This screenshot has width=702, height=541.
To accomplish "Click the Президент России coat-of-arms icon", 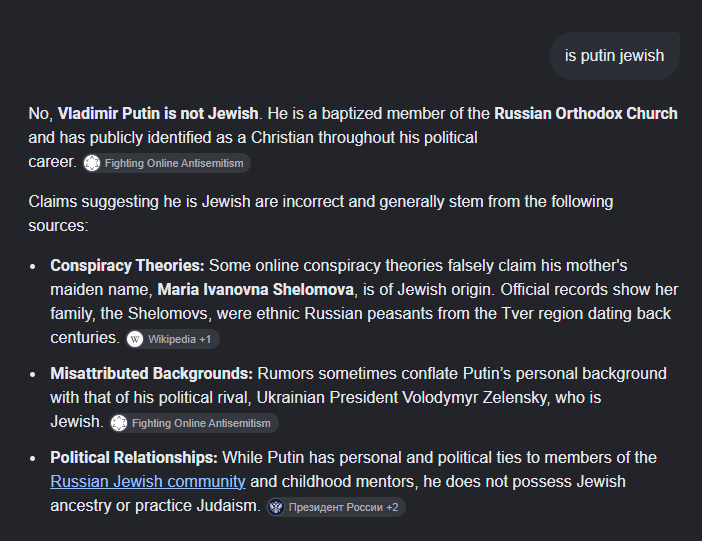I will point(276,507).
